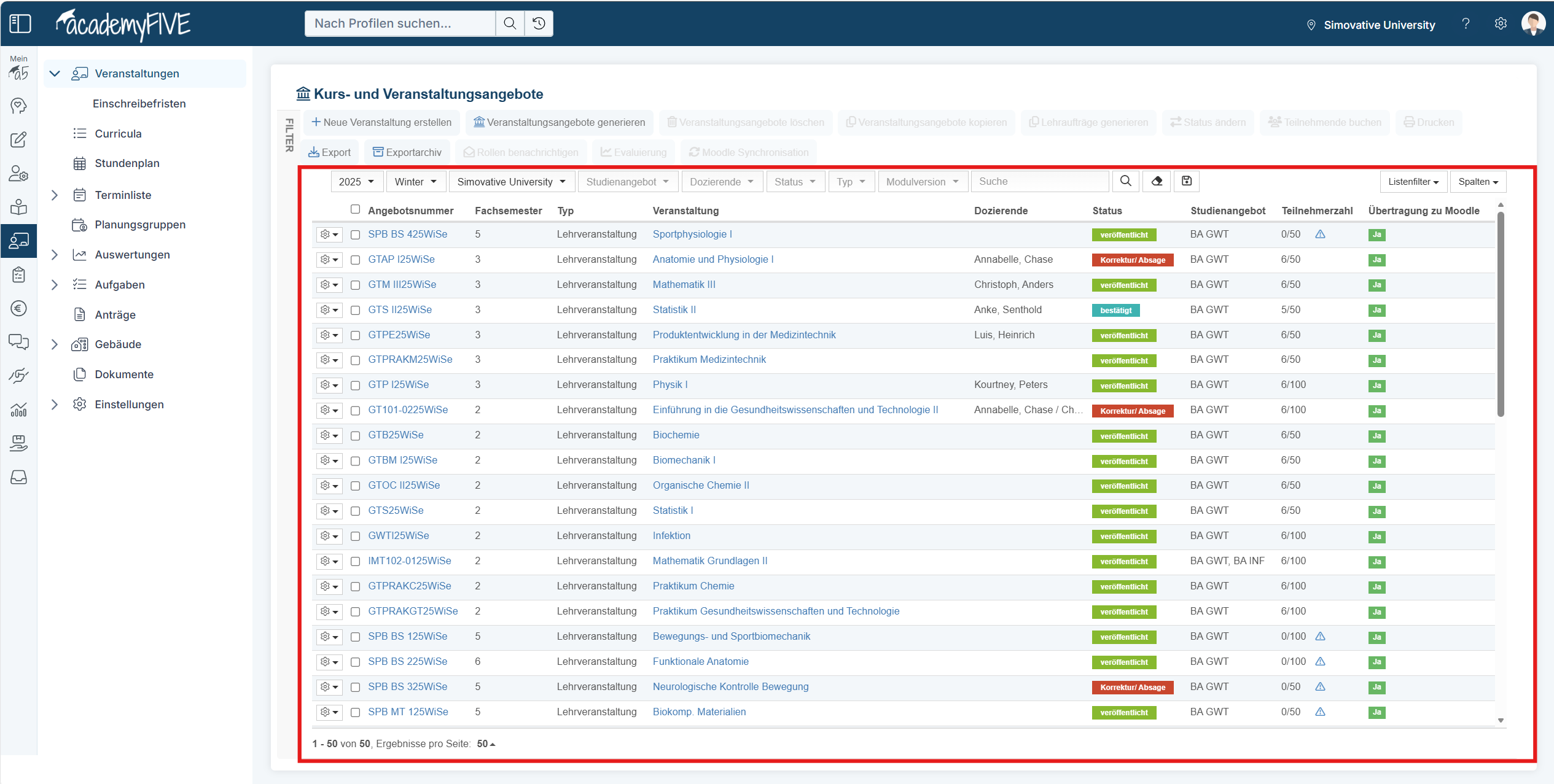Open the settings gear in the header

click(1501, 24)
